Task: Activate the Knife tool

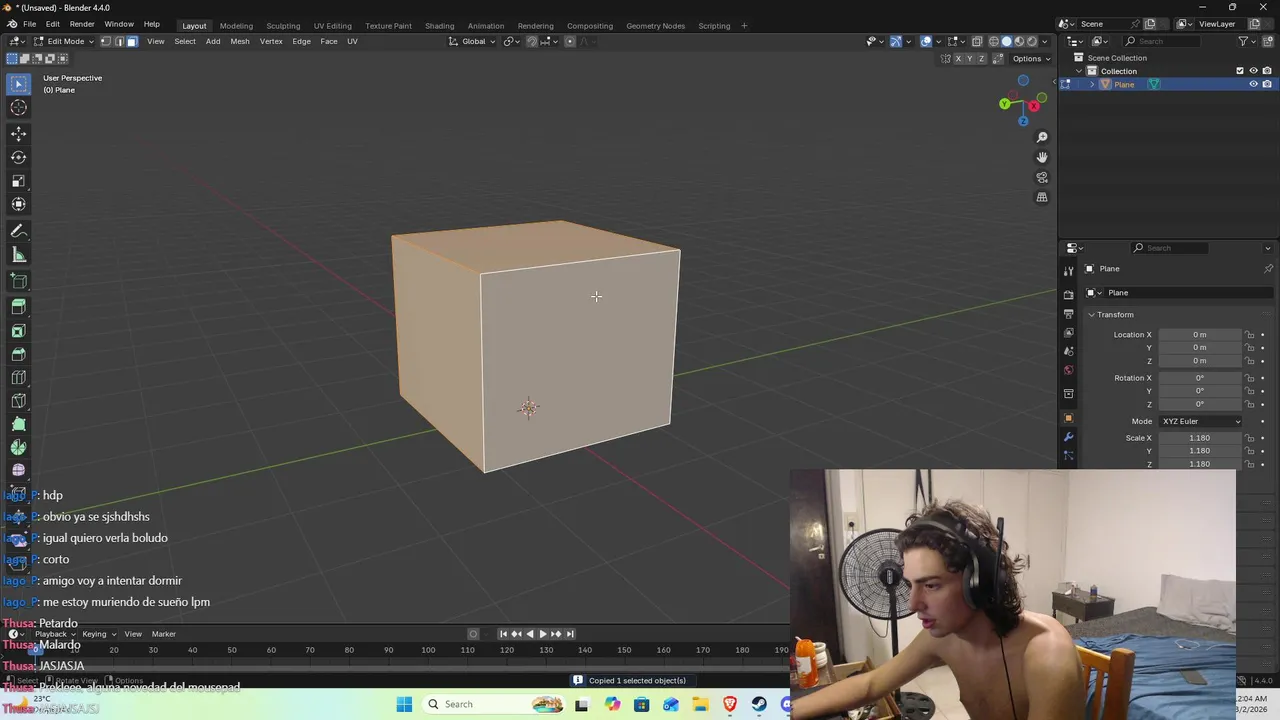Action: point(18,401)
